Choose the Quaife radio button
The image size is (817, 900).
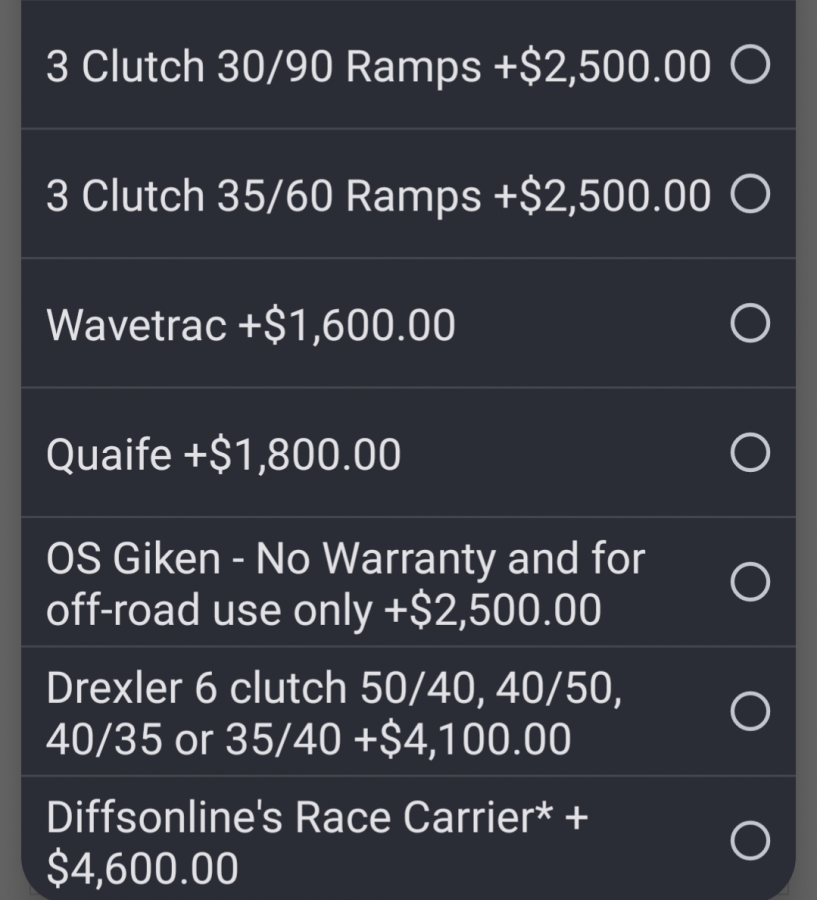pos(750,453)
